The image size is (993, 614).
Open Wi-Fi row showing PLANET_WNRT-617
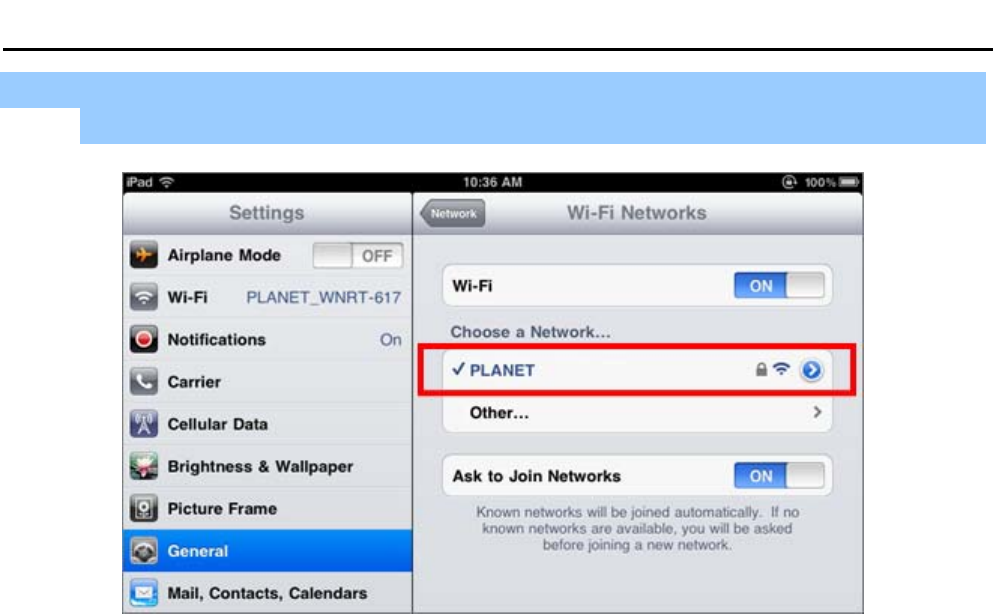pos(267,297)
